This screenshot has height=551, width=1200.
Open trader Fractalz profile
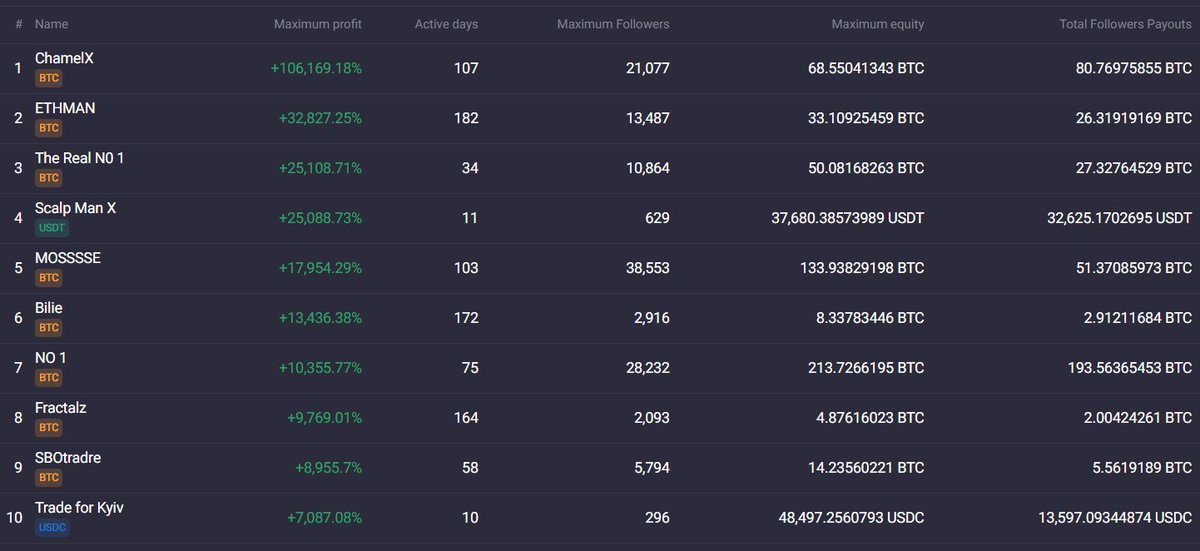[x=61, y=408]
